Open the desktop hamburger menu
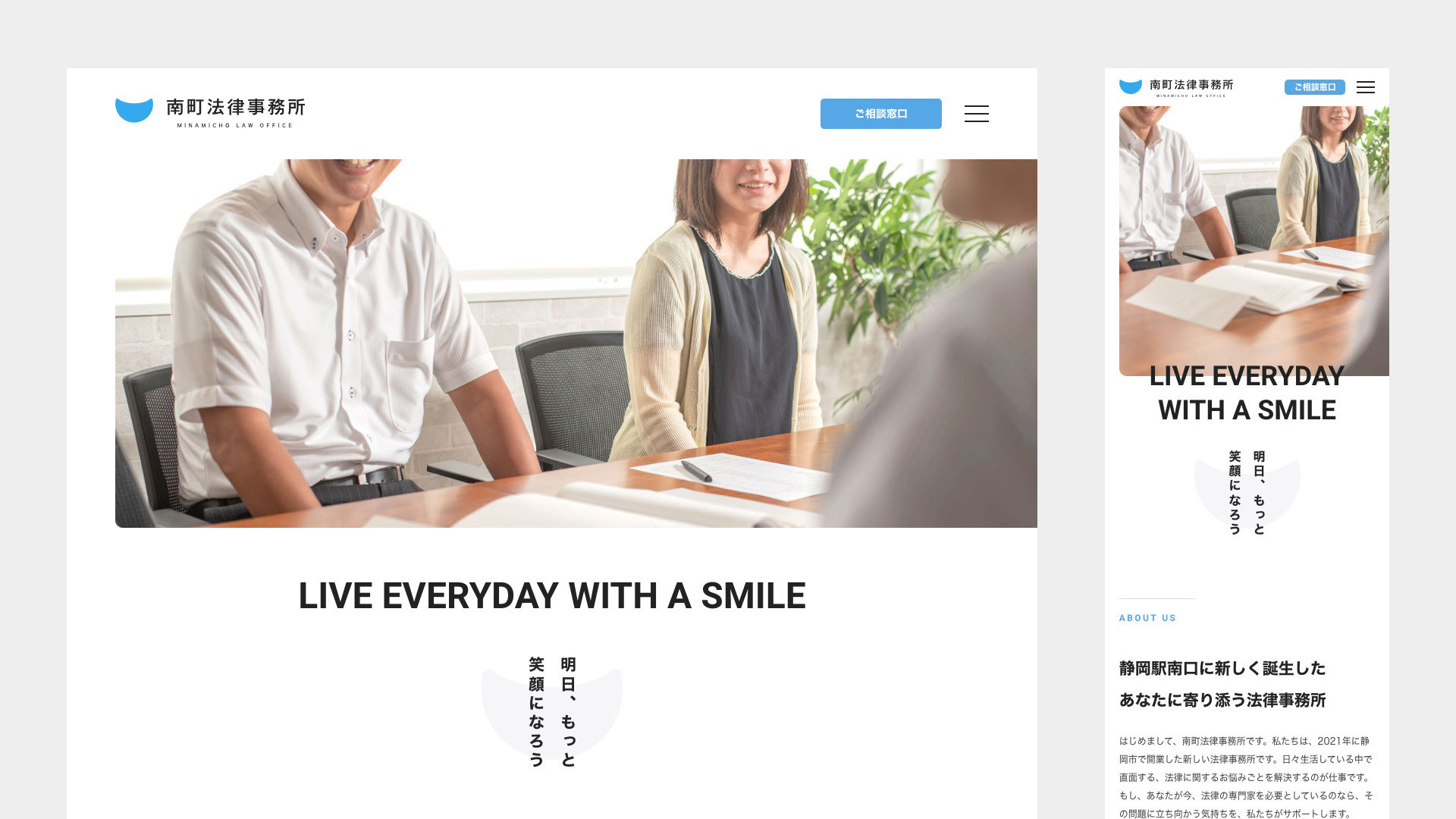The image size is (1456, 819). [x=976, y=114]
